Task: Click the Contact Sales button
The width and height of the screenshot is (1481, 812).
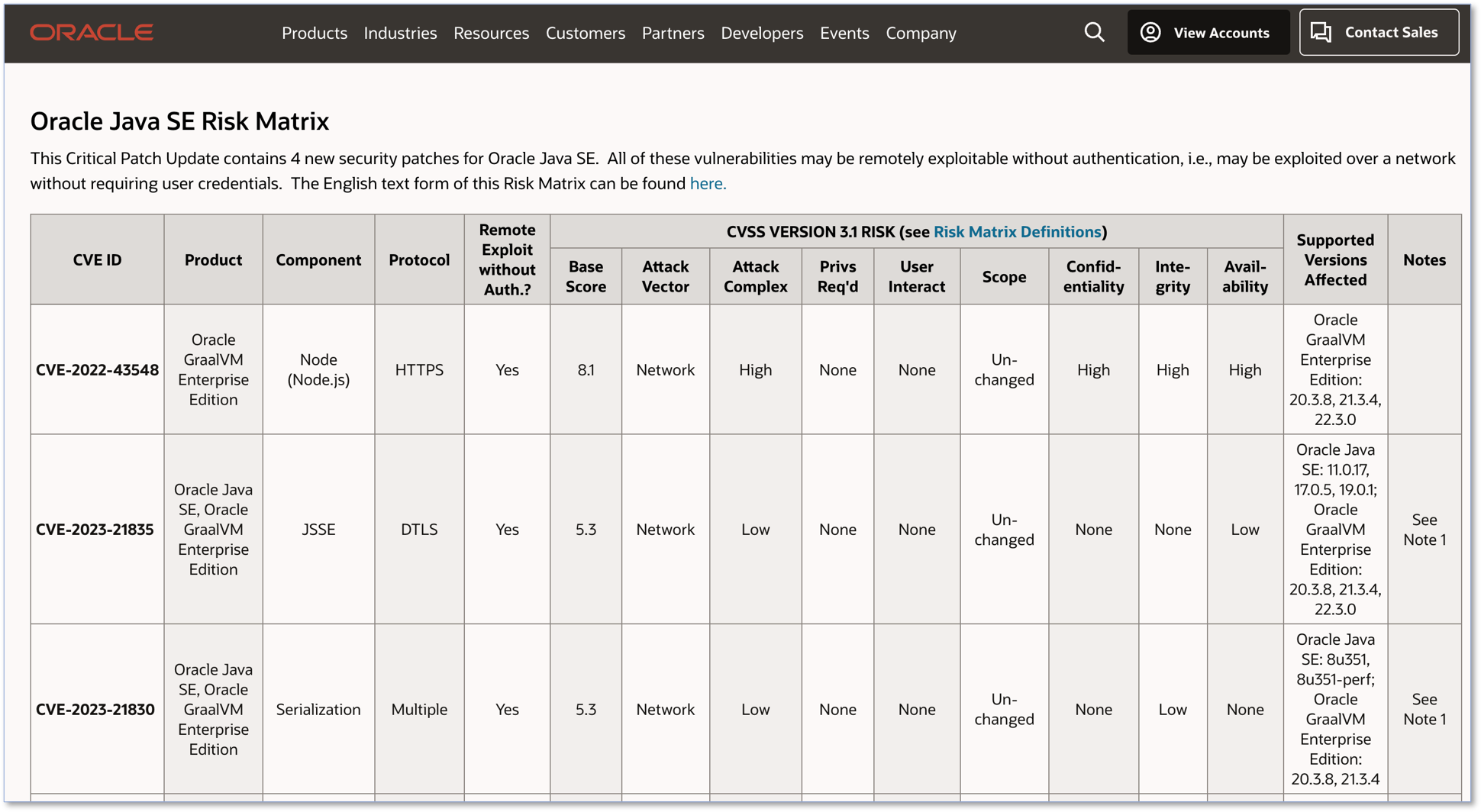Action: click(1379, 32)
